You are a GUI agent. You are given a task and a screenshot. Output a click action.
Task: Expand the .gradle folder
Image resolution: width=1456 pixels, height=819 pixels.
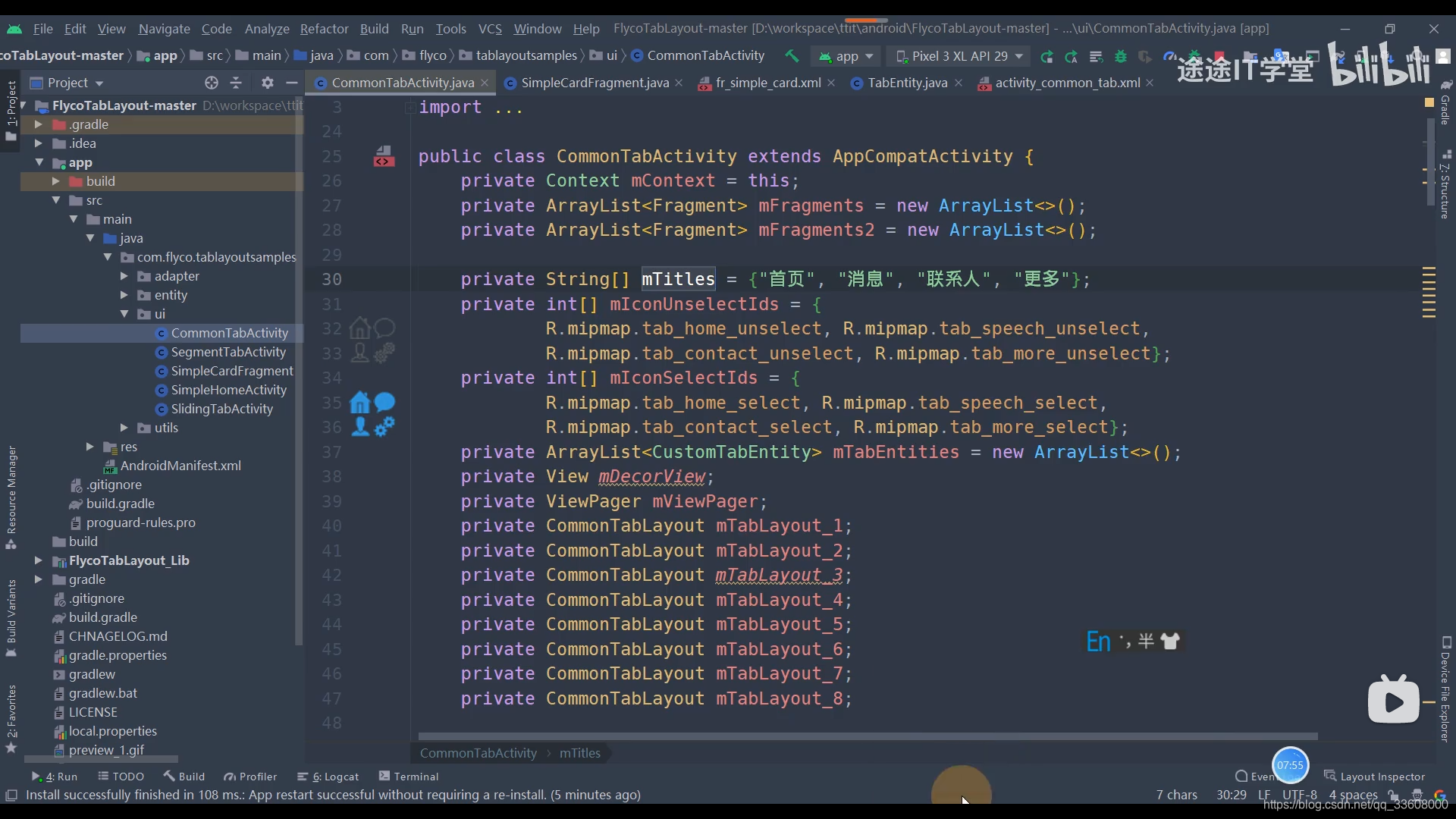(x=38, y=124)
